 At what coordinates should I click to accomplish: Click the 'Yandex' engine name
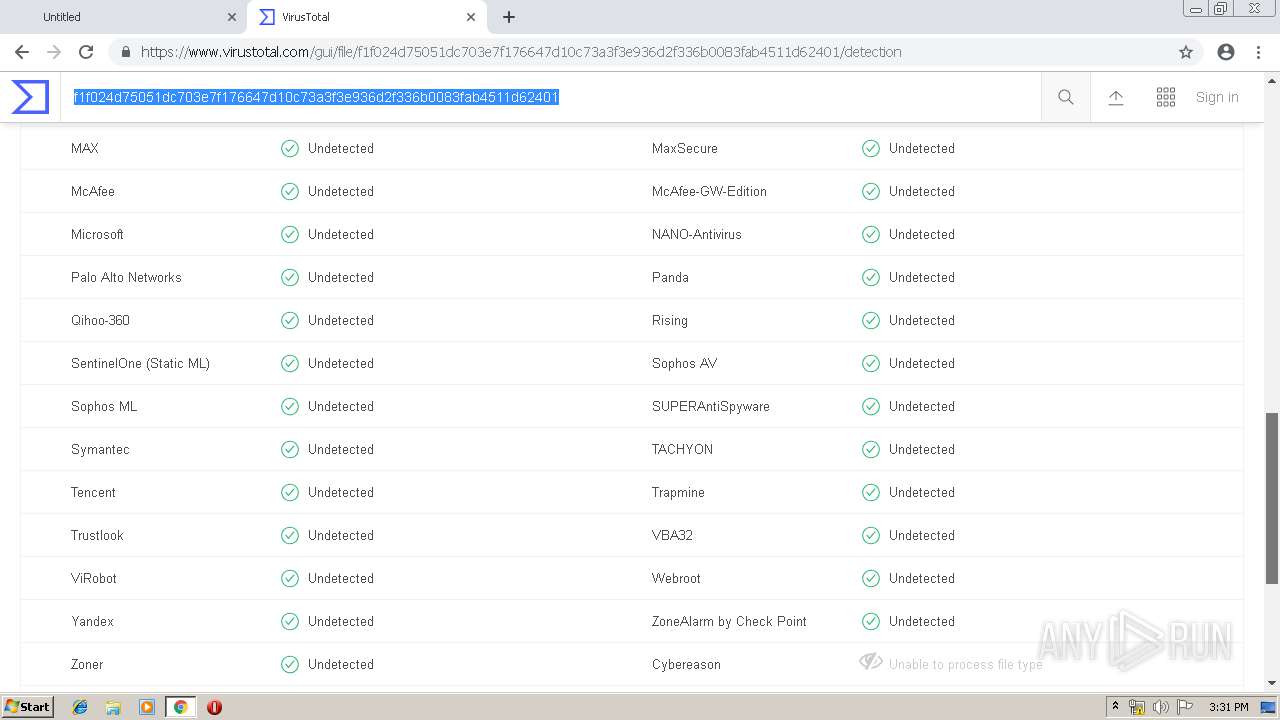tap(92, 621)
